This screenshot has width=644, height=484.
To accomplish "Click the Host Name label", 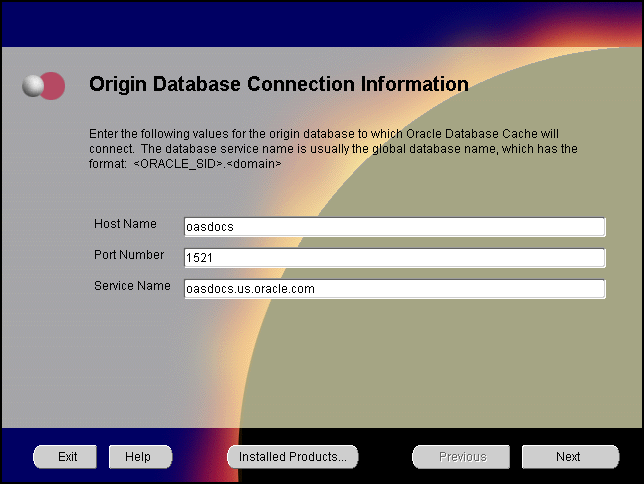I will [x=125, y=224].
